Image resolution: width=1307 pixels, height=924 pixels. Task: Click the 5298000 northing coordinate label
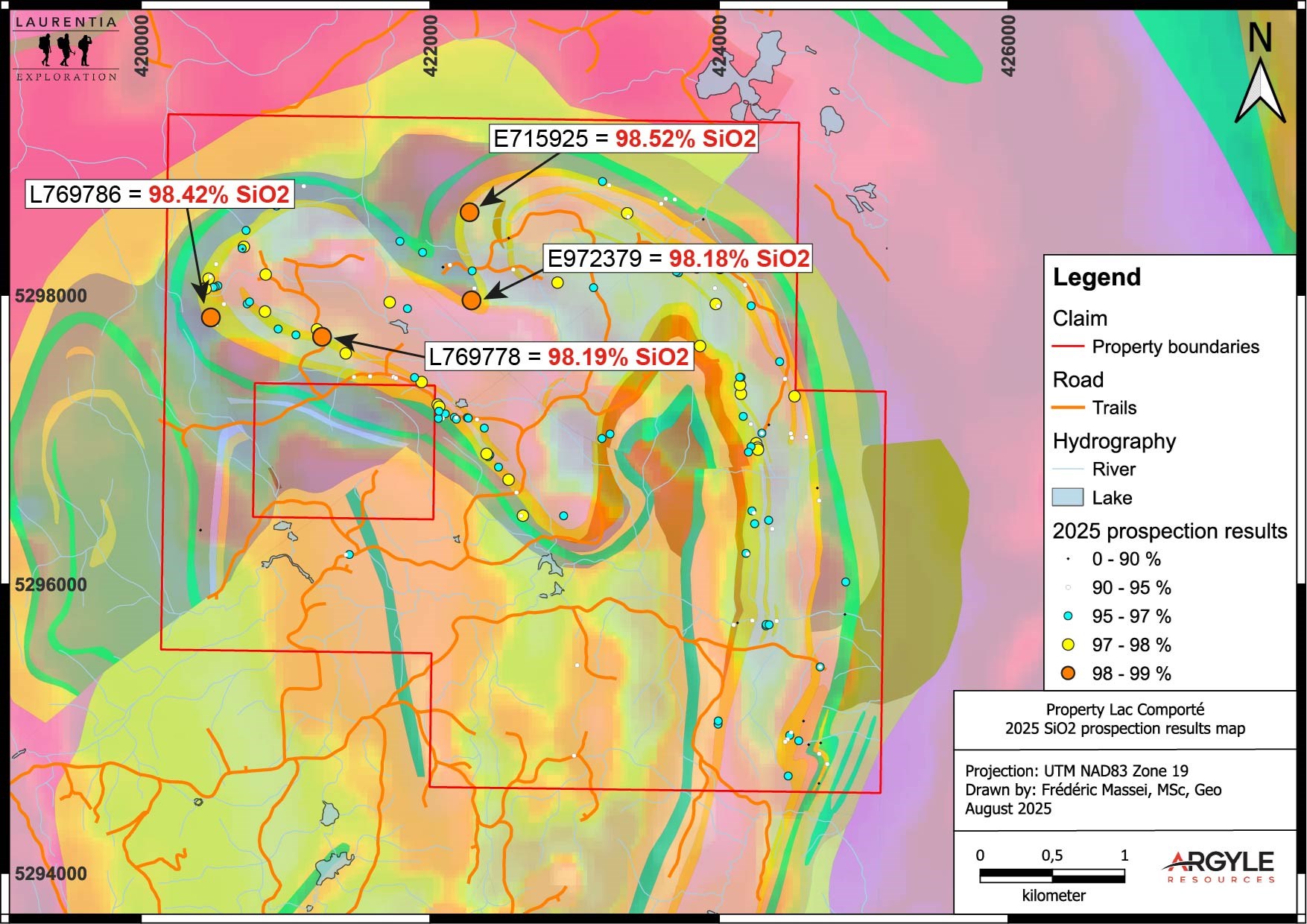(51, 296)
